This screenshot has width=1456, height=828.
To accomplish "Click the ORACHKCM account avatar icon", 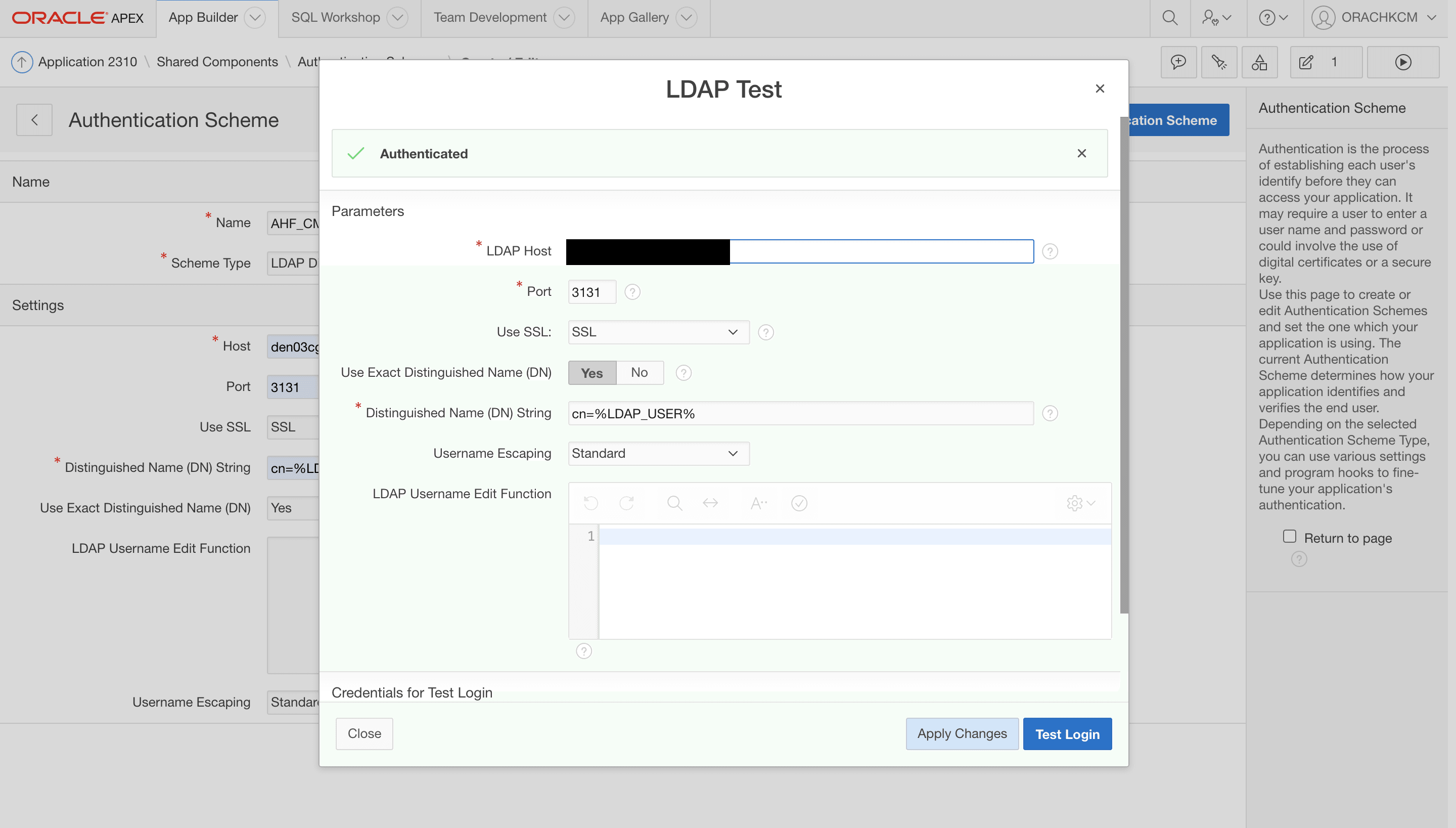I will (1323, 18).
